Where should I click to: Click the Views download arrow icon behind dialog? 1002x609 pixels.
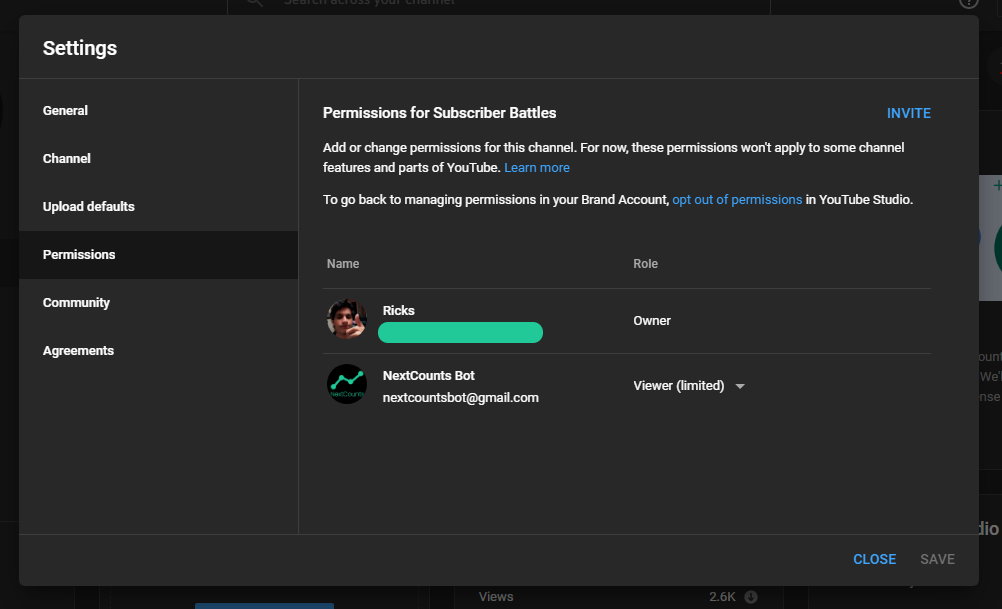tap(751, 597)
